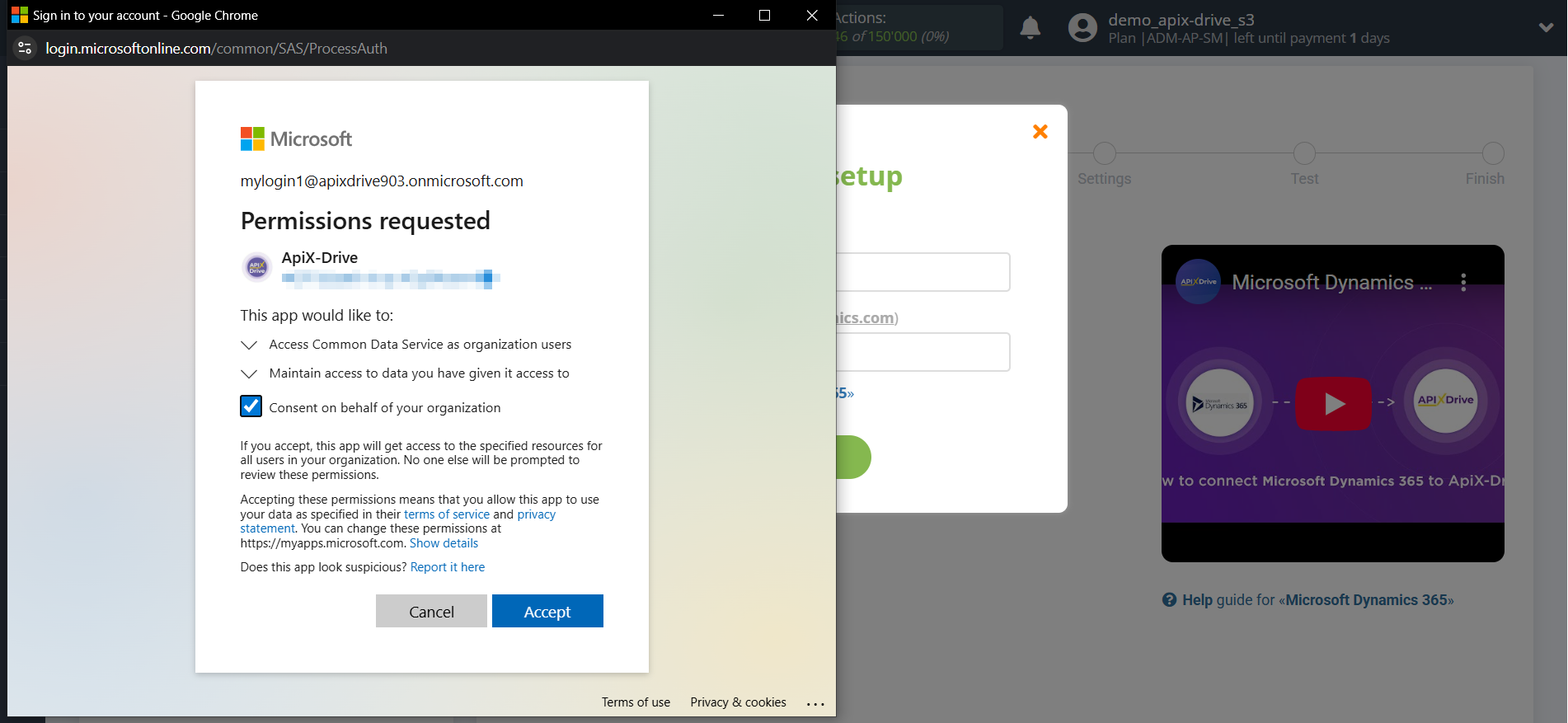Click the mylogin1@apixdrive903.onmicrosoft.com account text

[382, 181]
